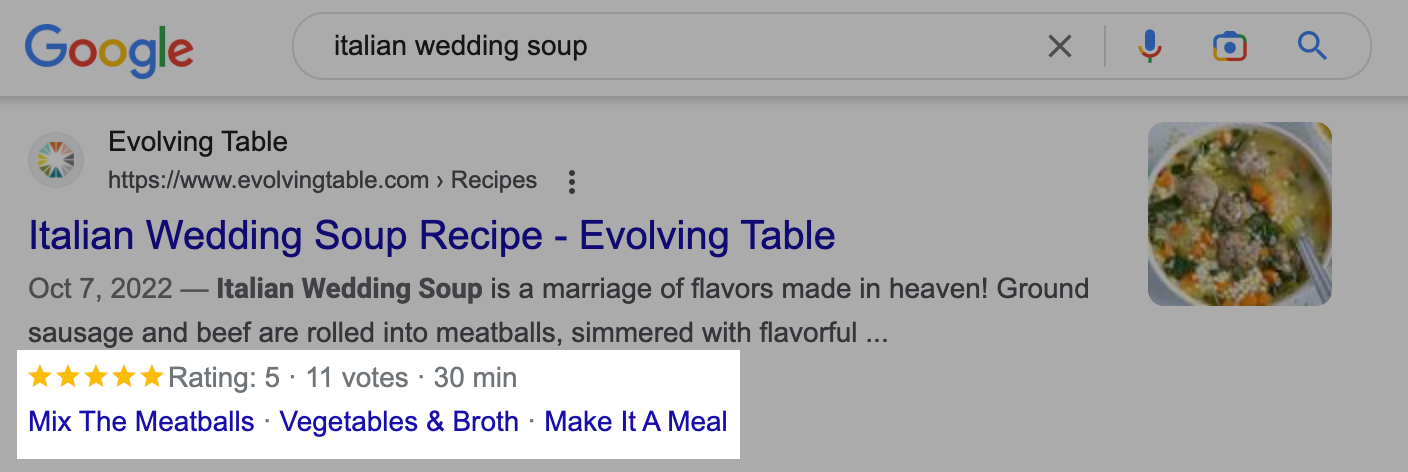The image size is (1408, 472).
Task: Jump to the Mix The Meatballs section
Action: point(141,422)
